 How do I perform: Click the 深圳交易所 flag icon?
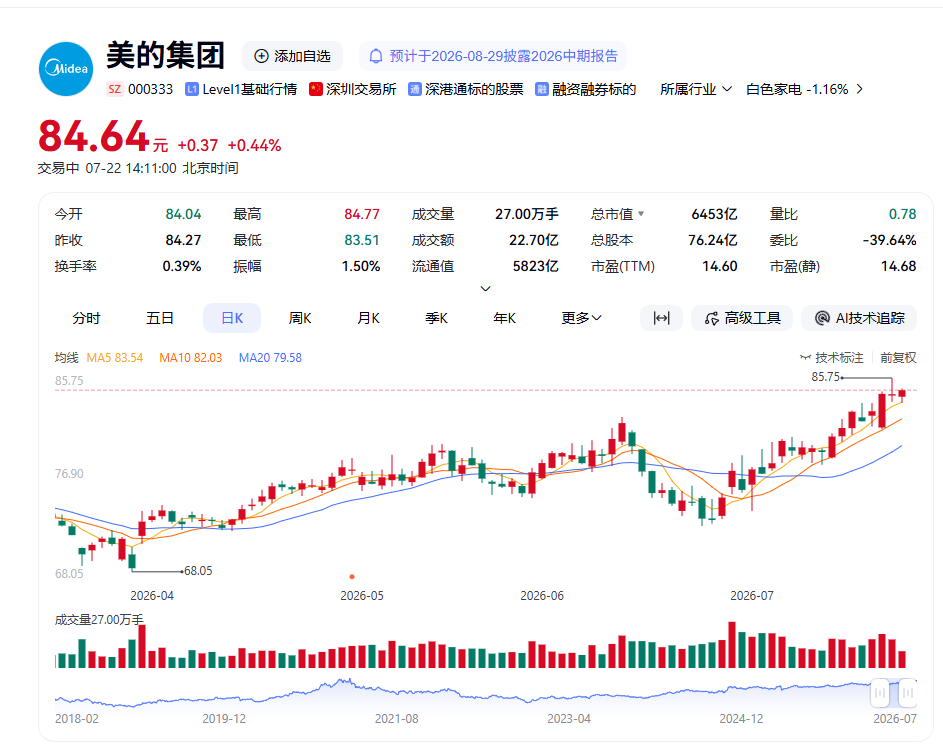click(x=316, y=90)
